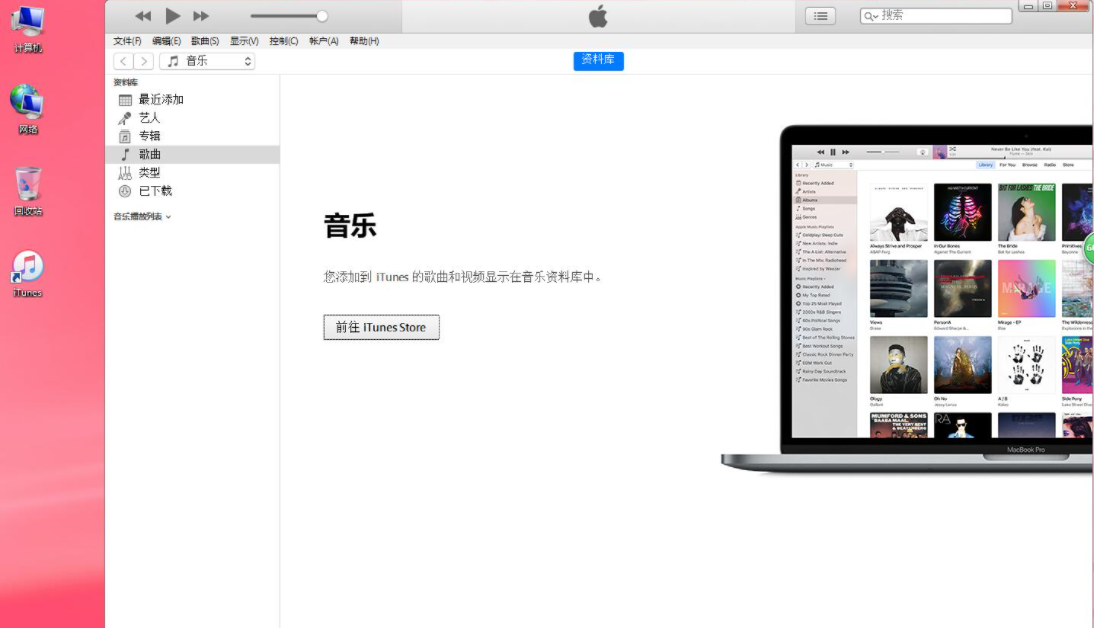This screenshot has height=628, width=1094.
Task: Select 类型 in the sidebar
Action: (x=193, y=172)
